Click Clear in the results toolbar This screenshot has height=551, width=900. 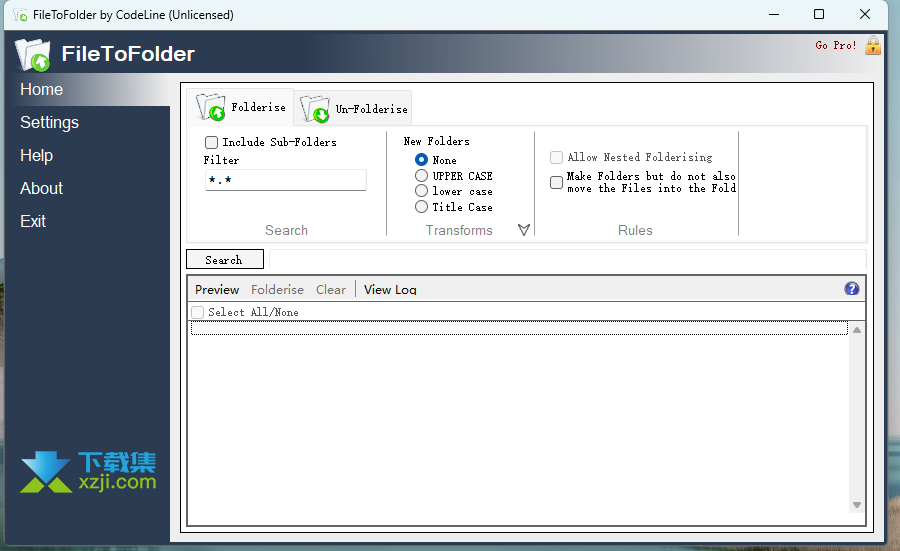point(331,290)
